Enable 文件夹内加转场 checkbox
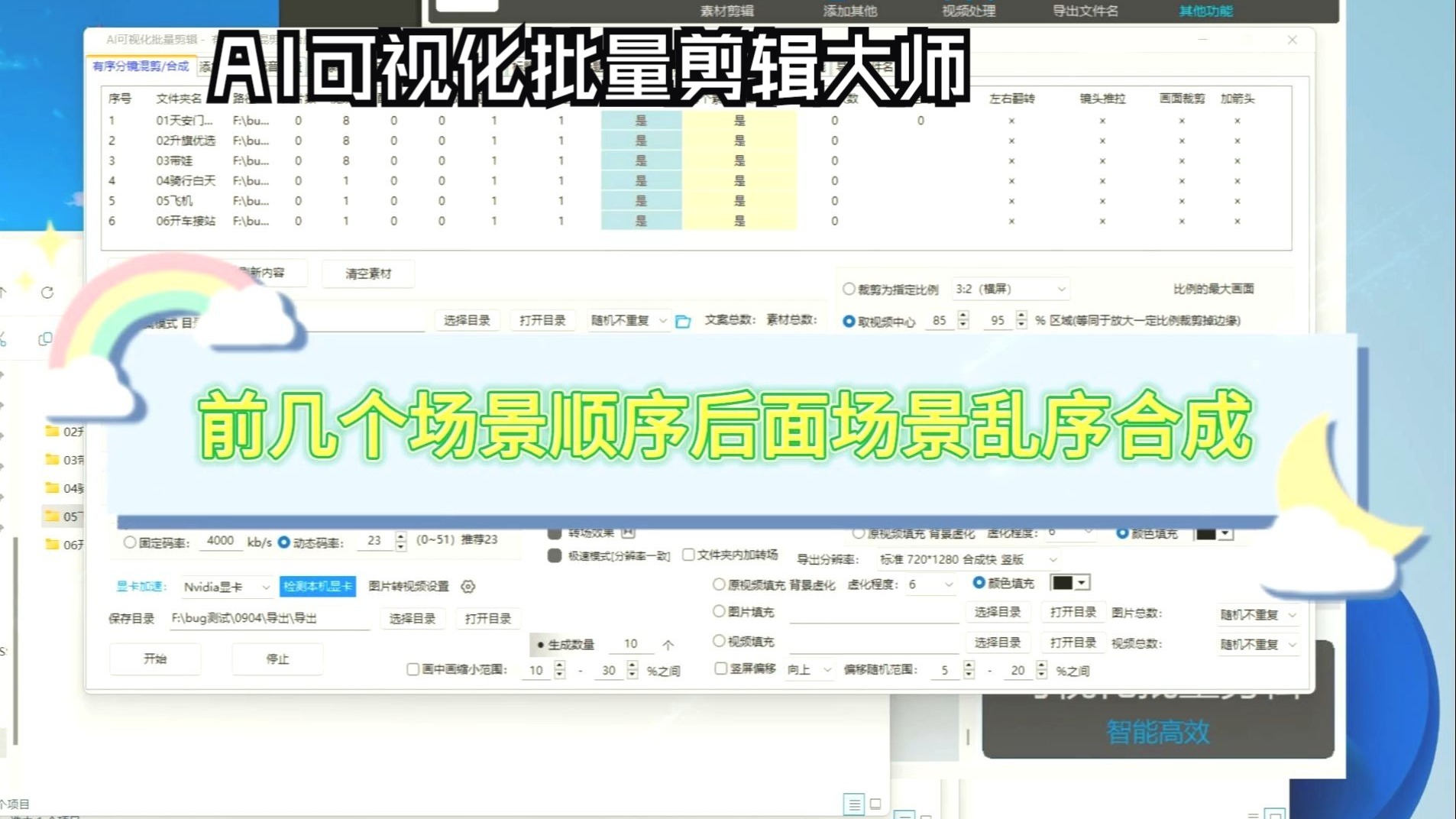 coord(688,555)
